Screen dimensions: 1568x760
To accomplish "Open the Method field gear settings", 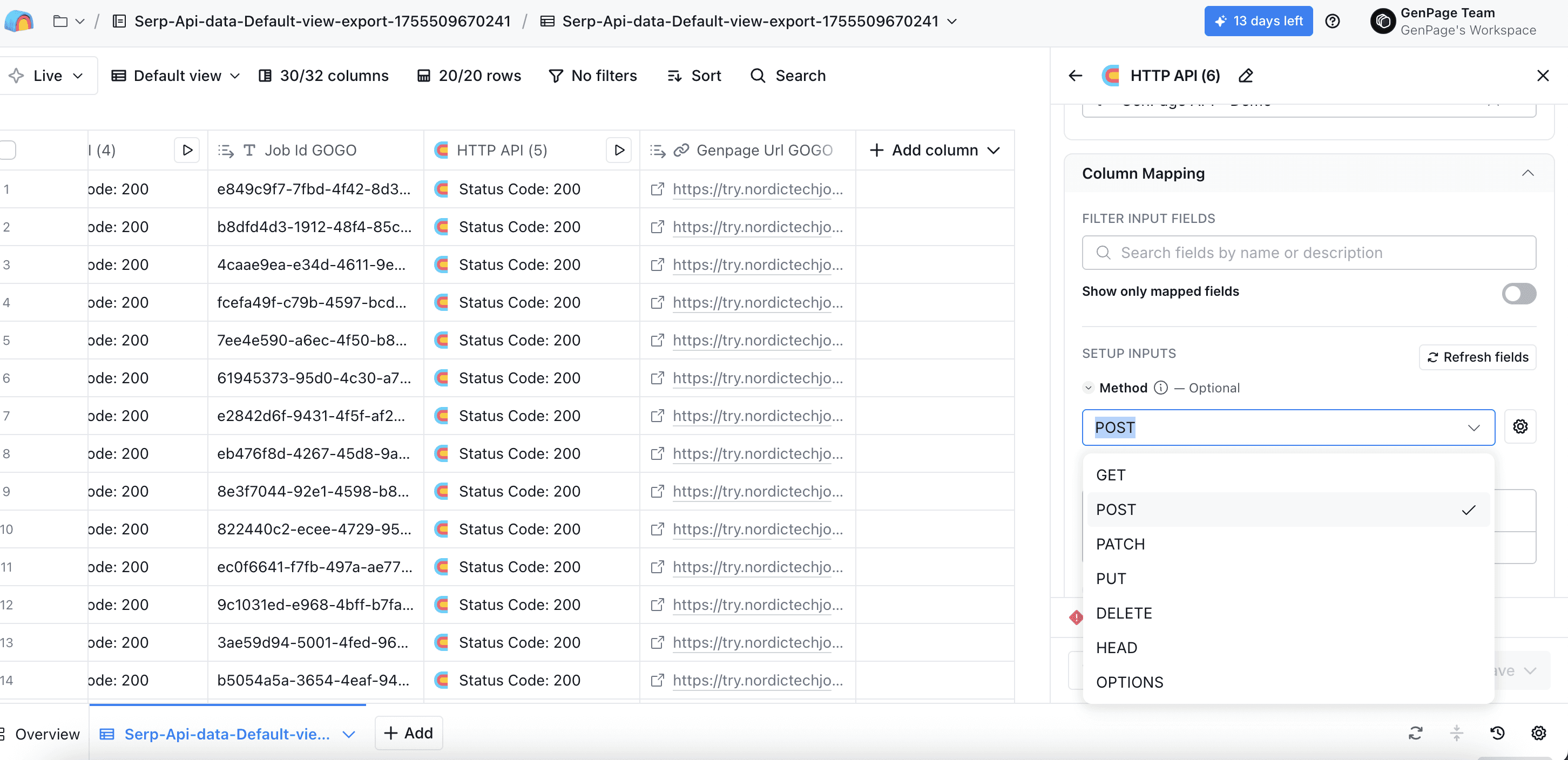I will (1520, 426).
